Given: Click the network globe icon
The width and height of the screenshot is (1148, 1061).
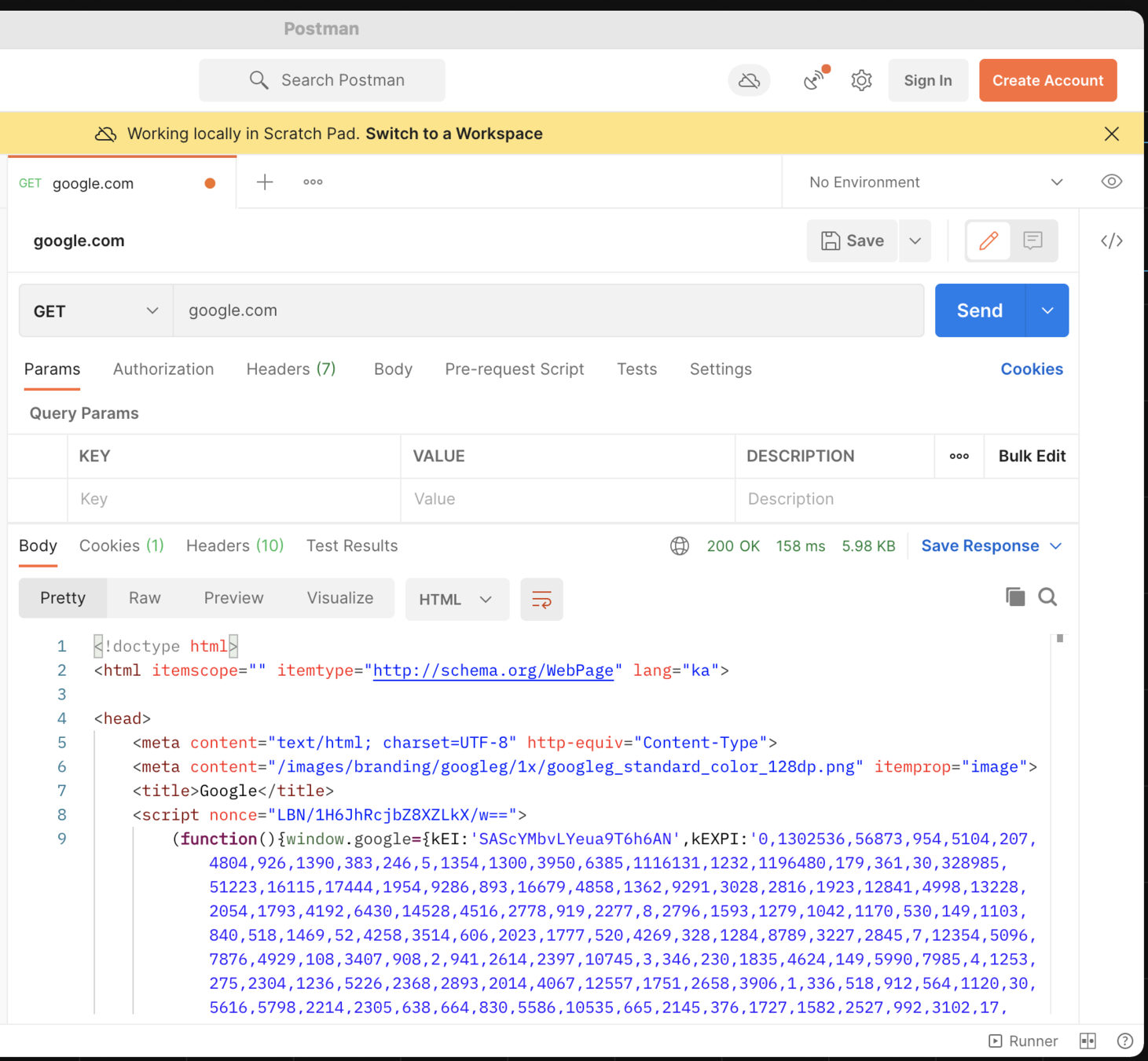Looking at the screenshot, I should click(680, 546).
